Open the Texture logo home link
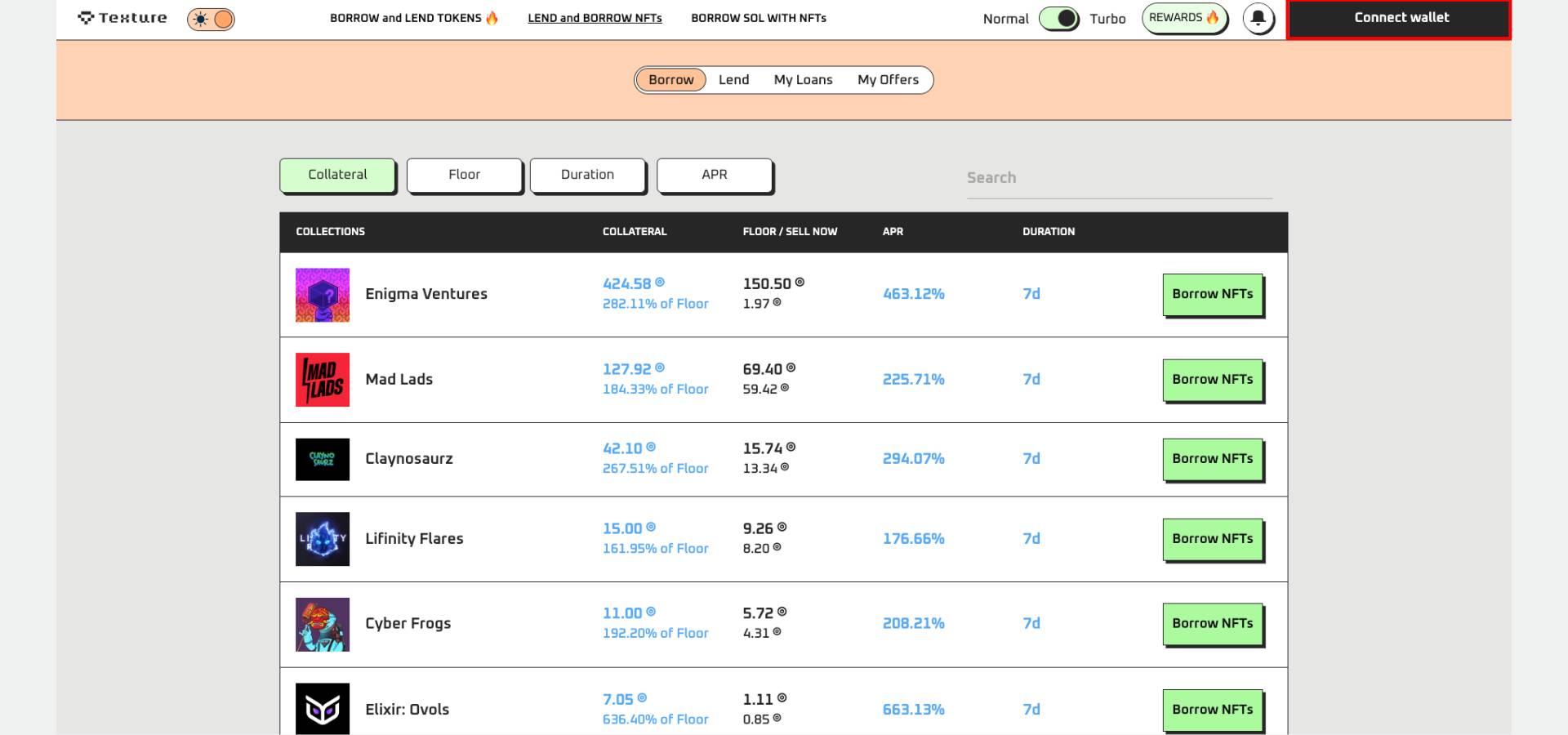The width and height of the screenshot is (1568, 735). coord(122,18)
